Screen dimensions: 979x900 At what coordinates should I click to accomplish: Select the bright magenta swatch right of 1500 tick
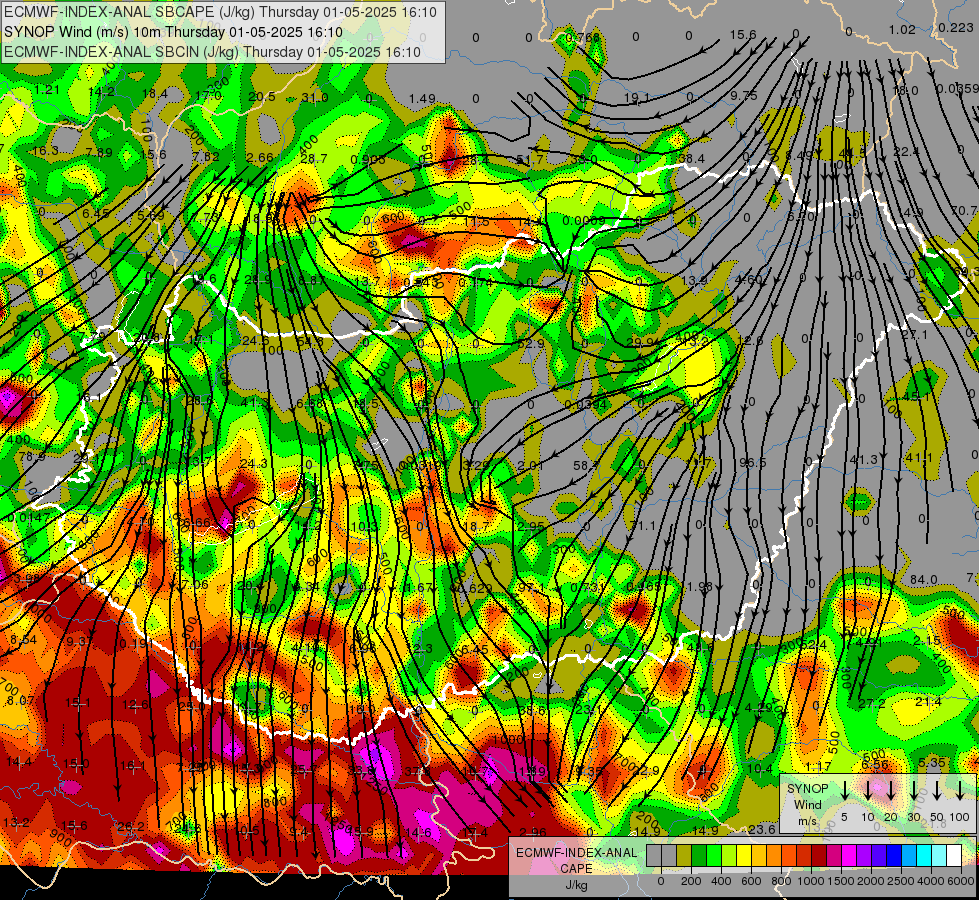point(849,855)
